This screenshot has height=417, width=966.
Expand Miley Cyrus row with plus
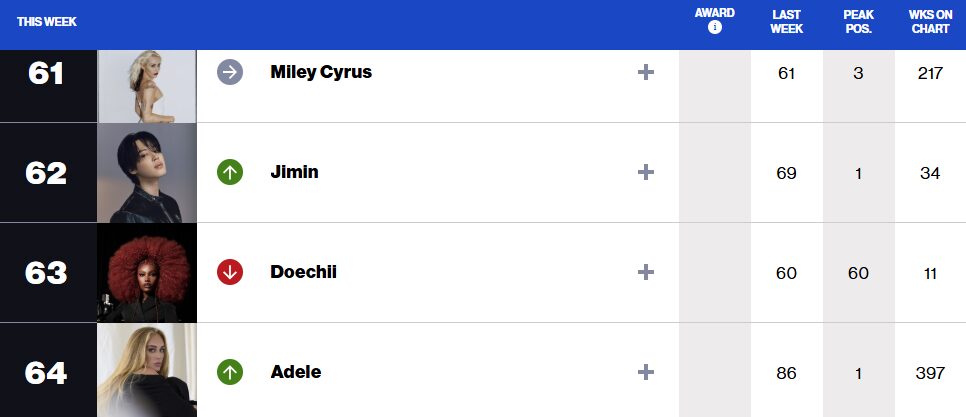point(646,72)
